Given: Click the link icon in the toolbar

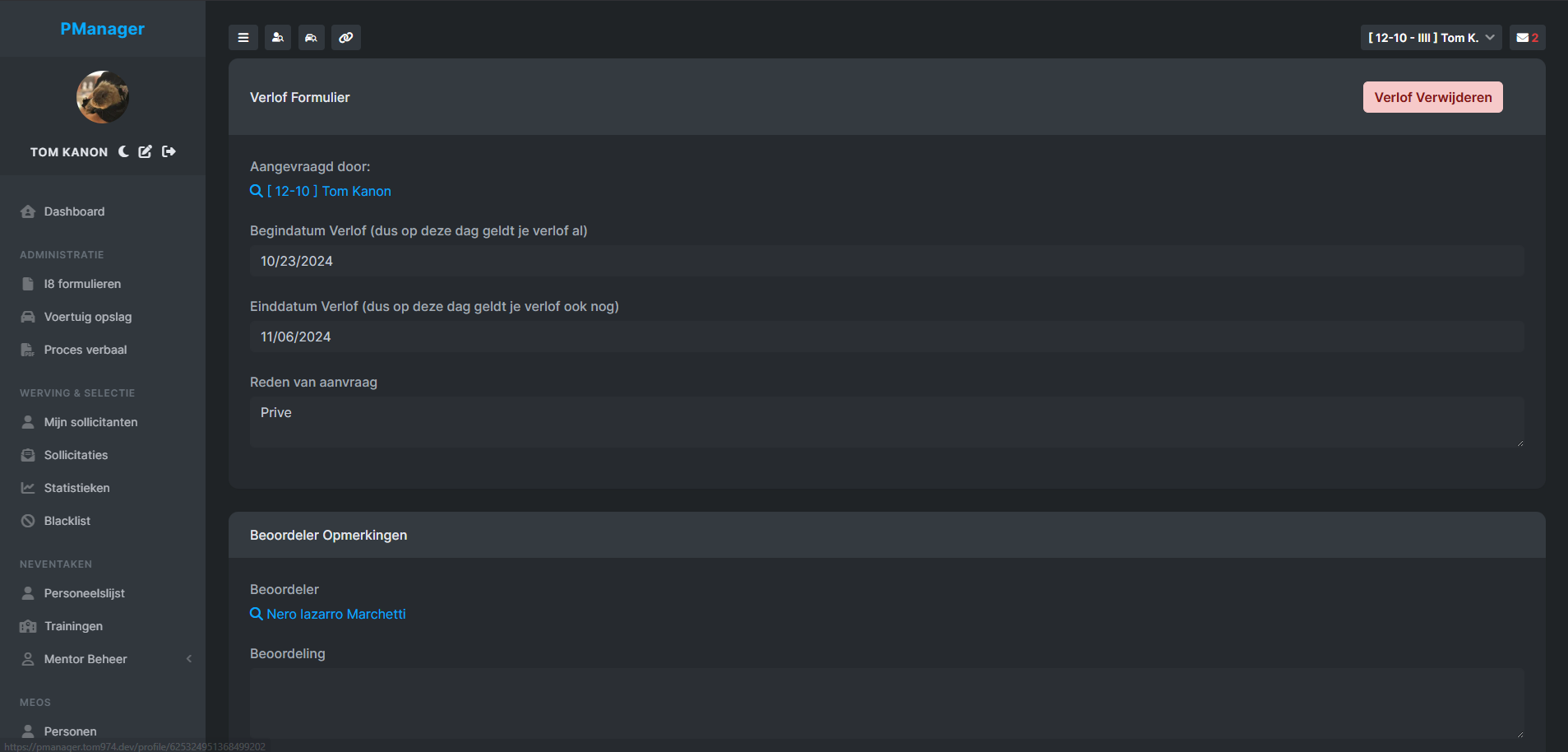Looking at the screenshot, I should (345, 37).
